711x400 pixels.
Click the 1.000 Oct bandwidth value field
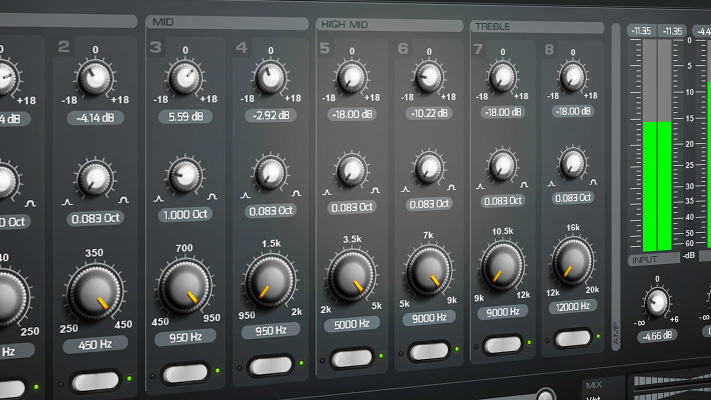[x=185, y=215]
